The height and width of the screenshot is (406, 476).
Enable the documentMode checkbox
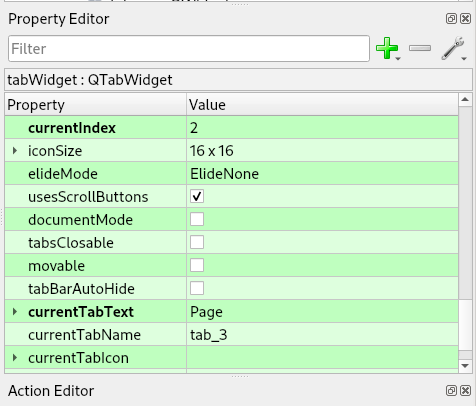tap(197, 219)
